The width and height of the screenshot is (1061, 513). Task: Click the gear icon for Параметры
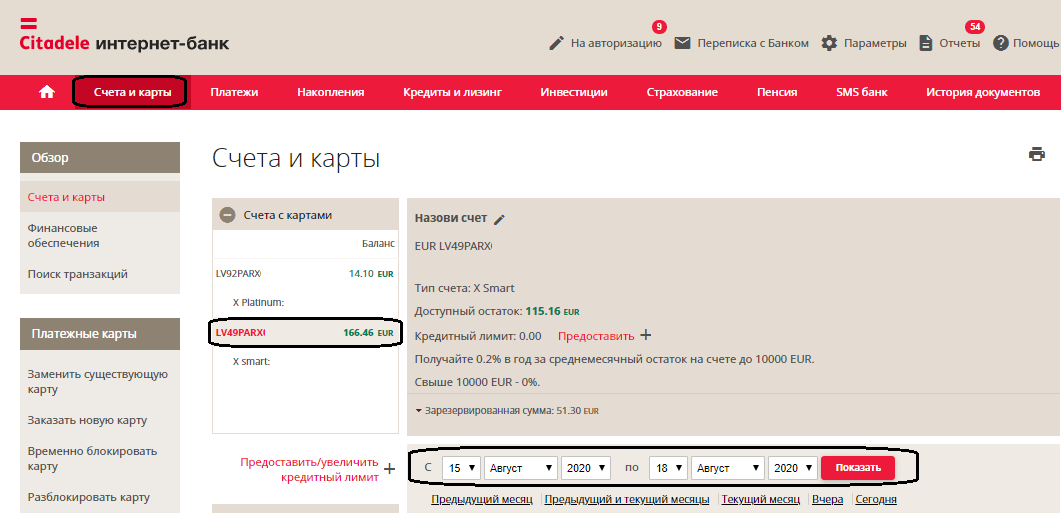pyautogui.click(x=829, y=43)
